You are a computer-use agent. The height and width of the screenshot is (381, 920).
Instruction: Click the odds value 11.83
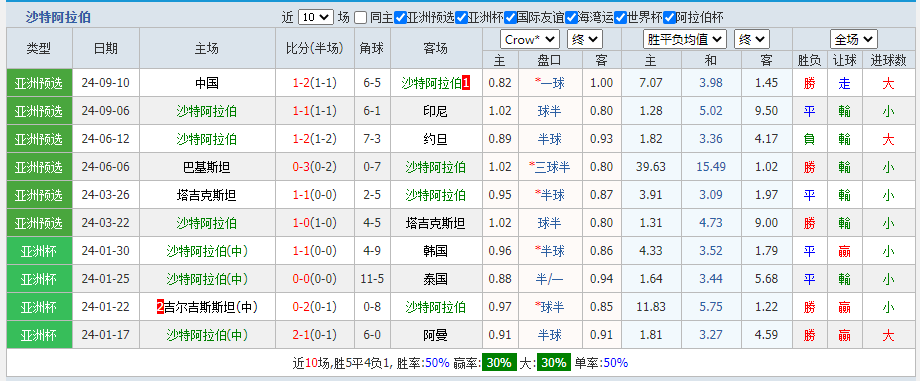(651, 307)
